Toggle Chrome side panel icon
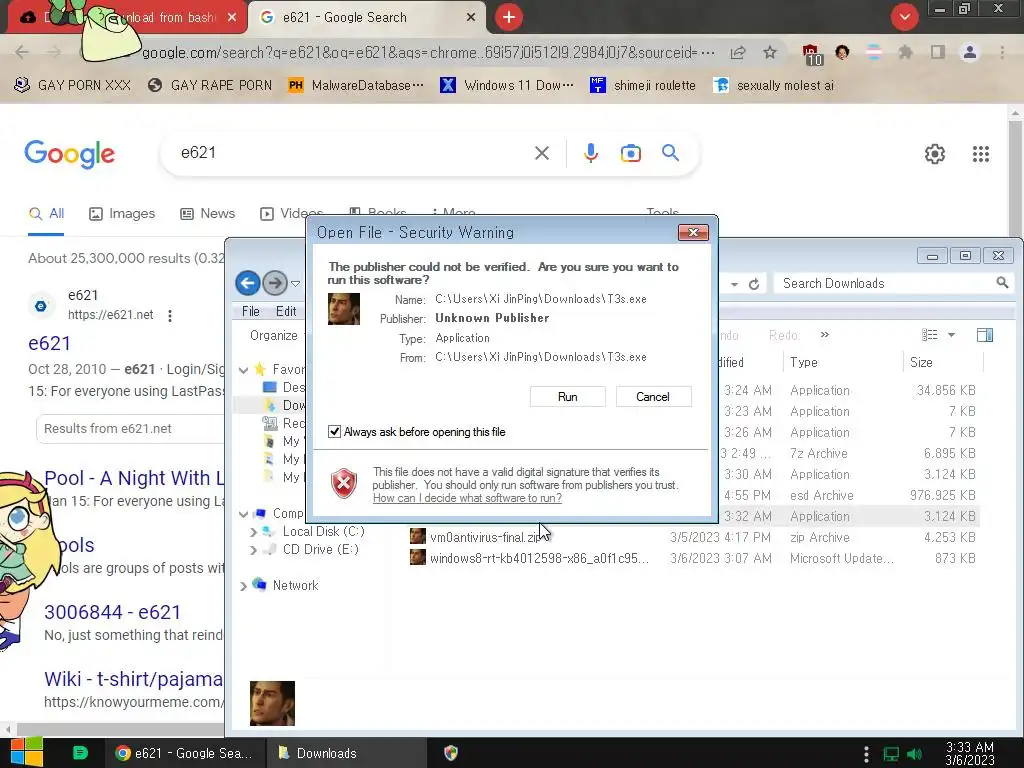Image resolution: width=1024 pixels, height=768 pixels. [x=937, y=52]
